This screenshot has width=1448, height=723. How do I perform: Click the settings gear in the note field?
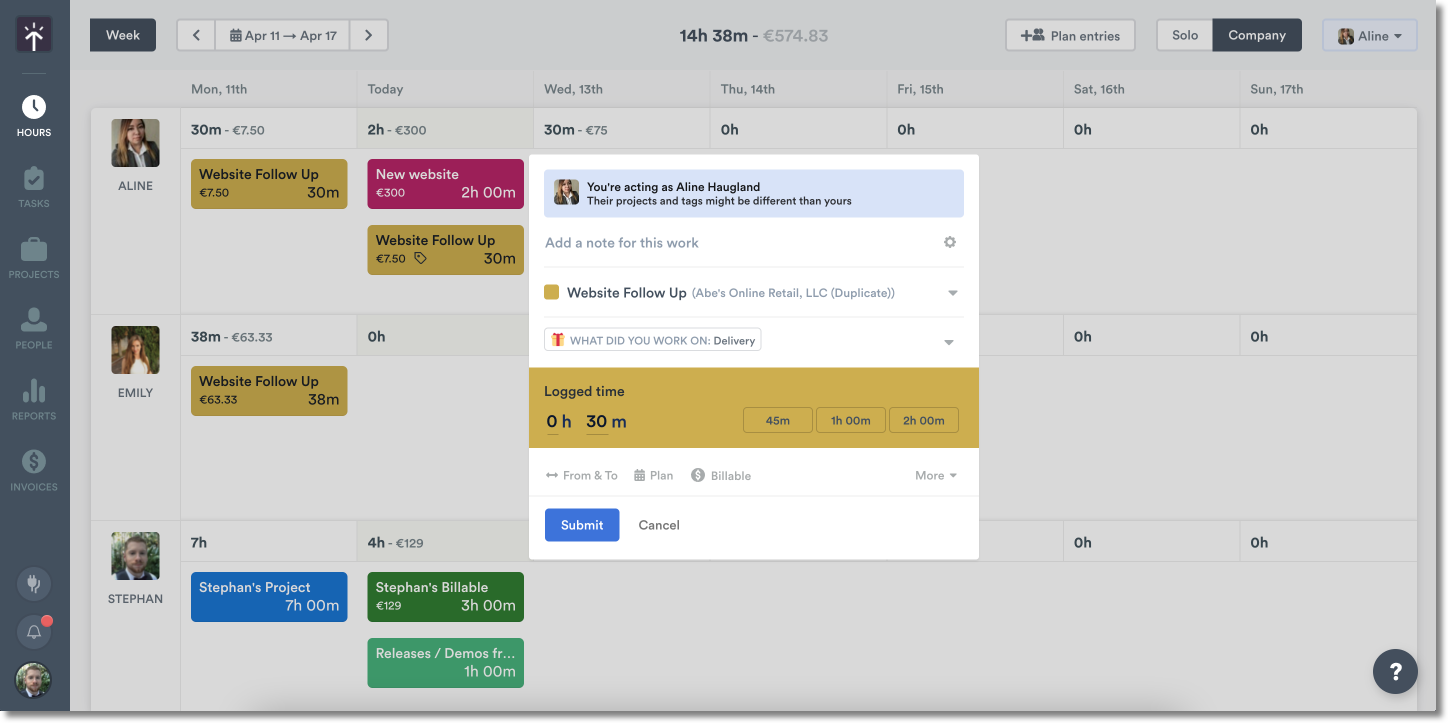coord(949,242)
